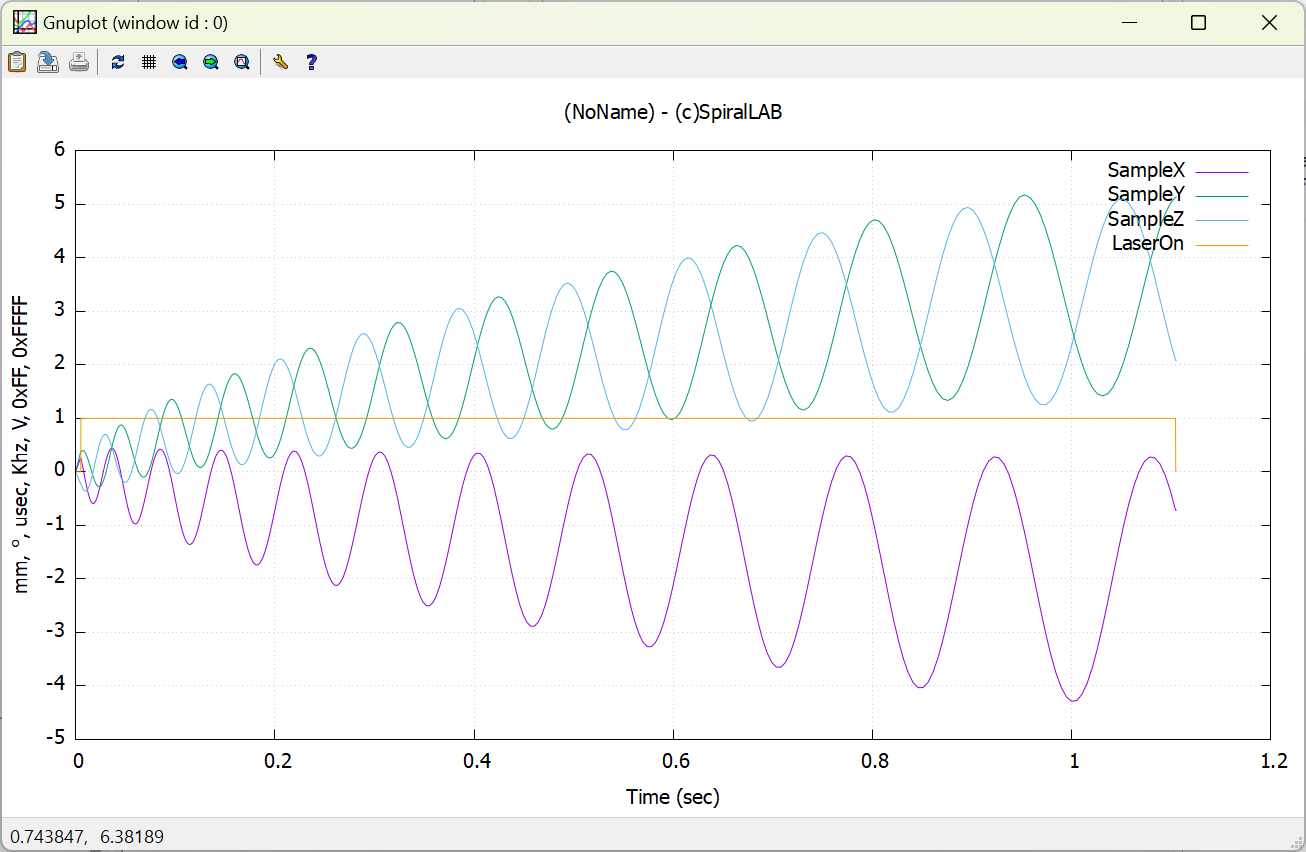Open the wrench configuration dialog
Screen dimensions: 1306x852
281,62
